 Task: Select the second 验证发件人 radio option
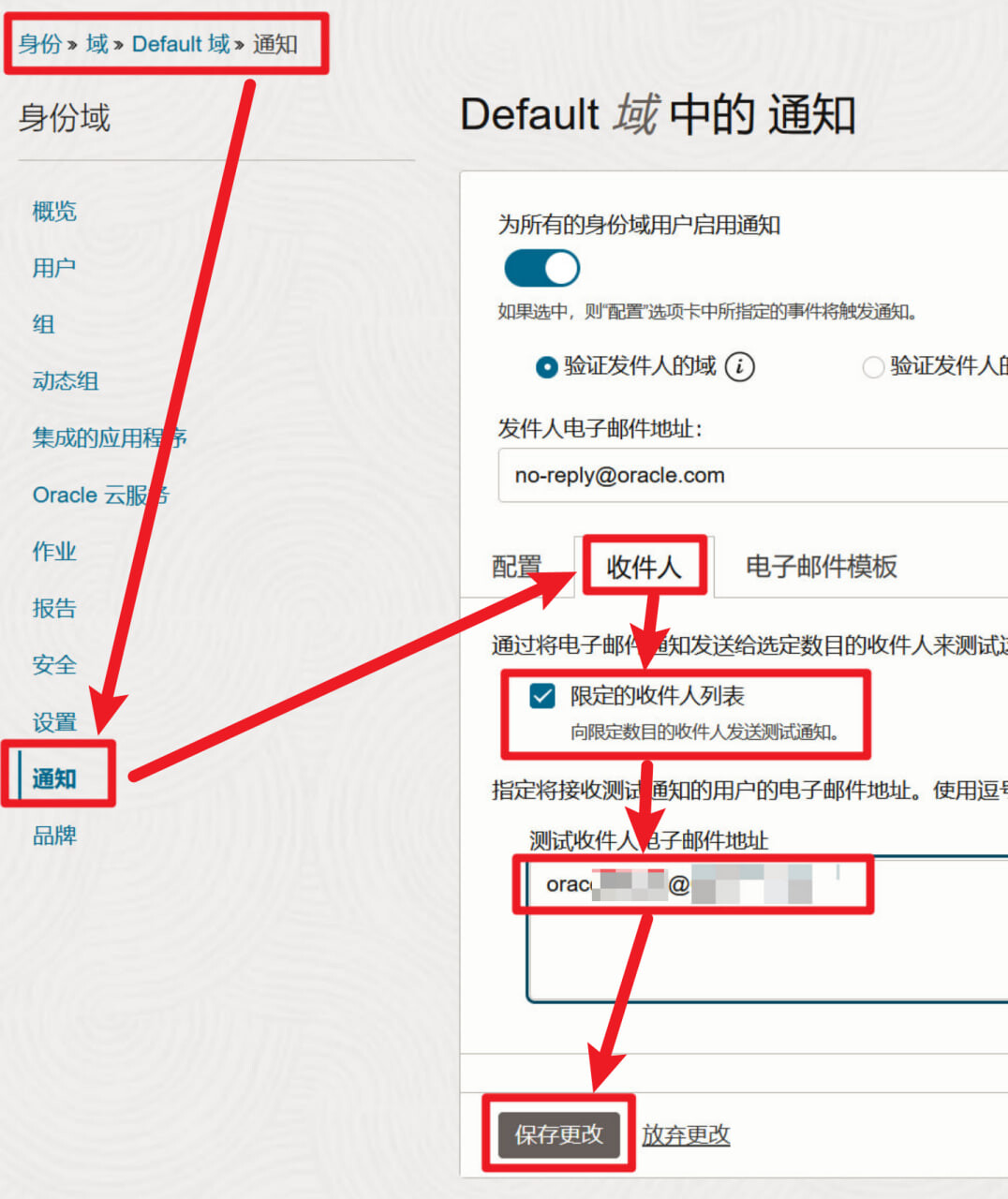coord(872,367)
